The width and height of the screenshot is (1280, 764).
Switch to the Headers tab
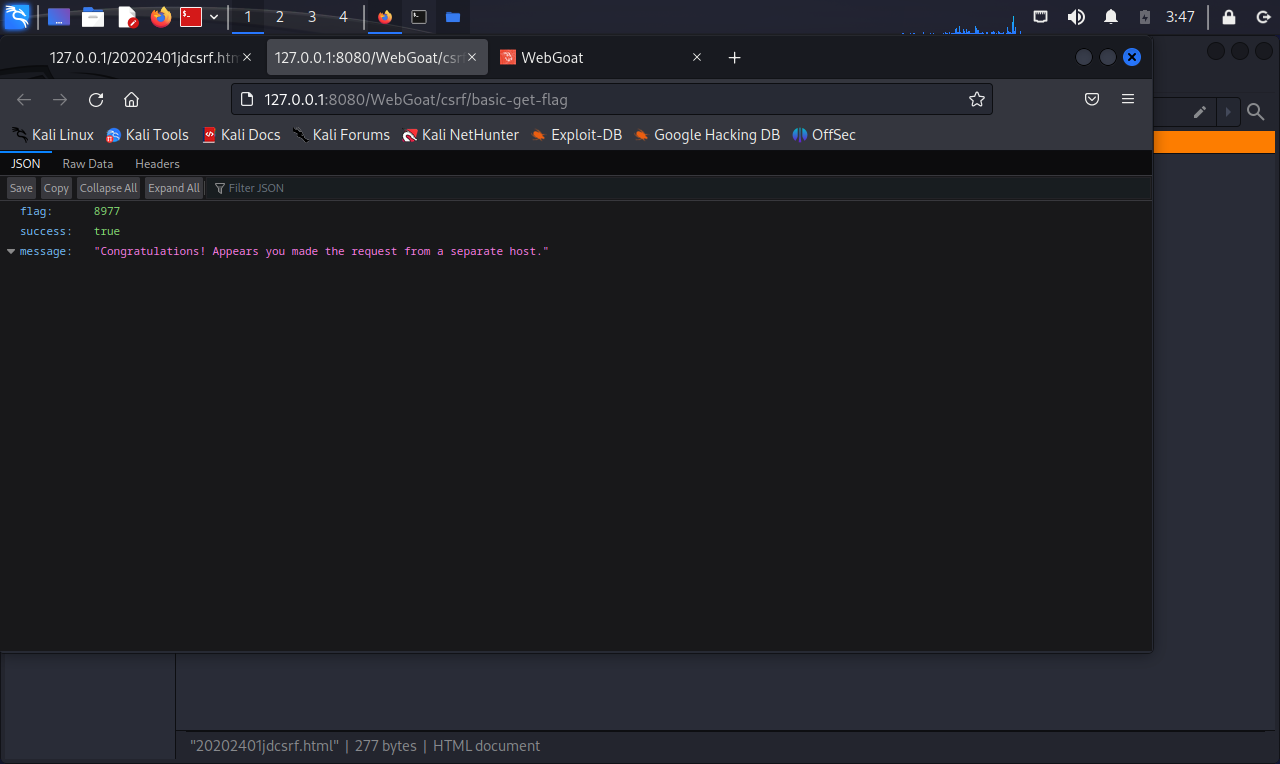point(157,163)
